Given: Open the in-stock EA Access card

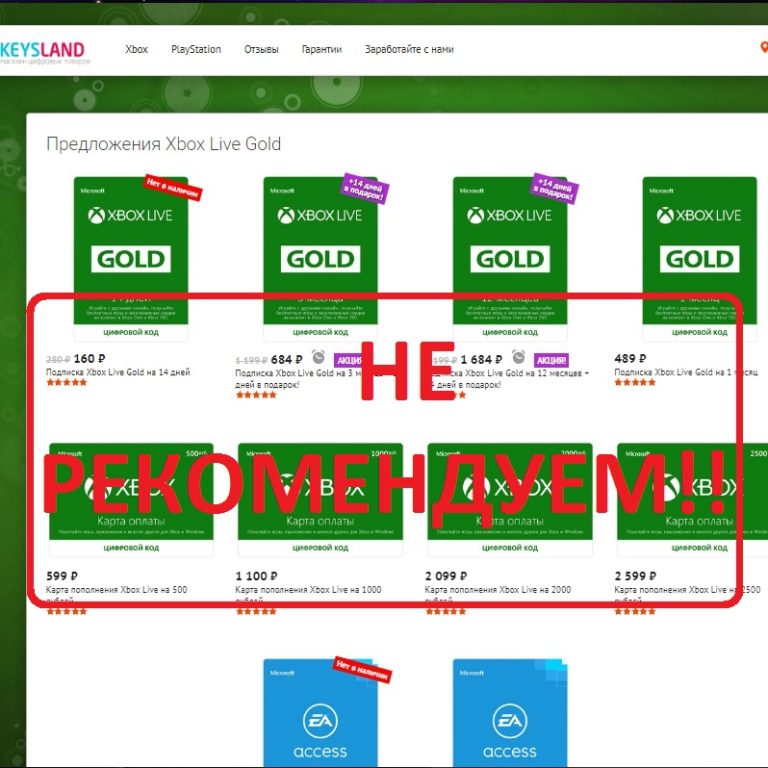Looking at the screenshot, I should [x=510, y=713].
